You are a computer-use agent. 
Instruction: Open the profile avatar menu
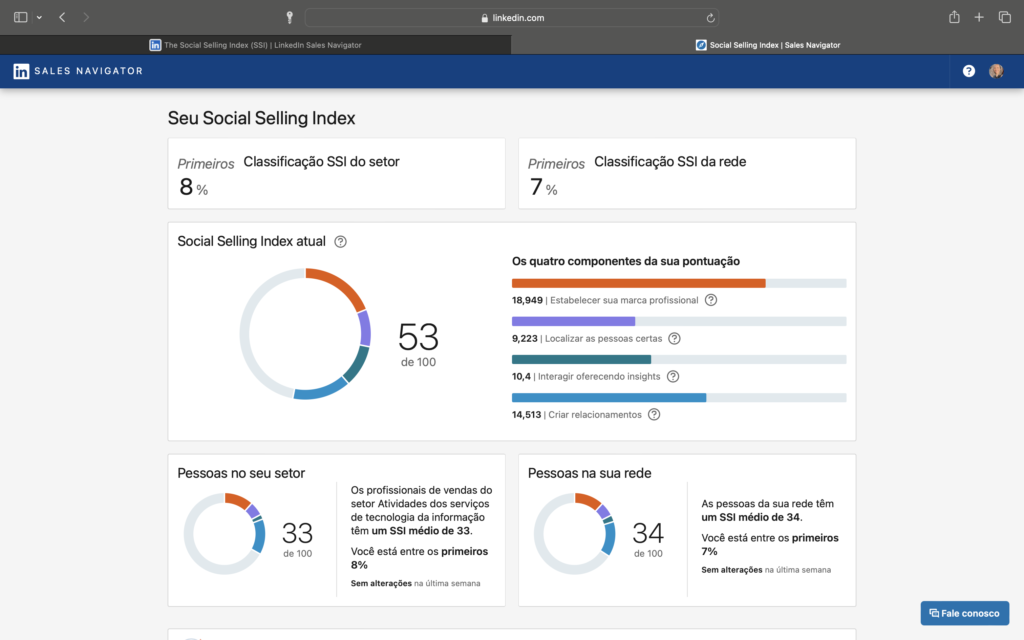996,71
